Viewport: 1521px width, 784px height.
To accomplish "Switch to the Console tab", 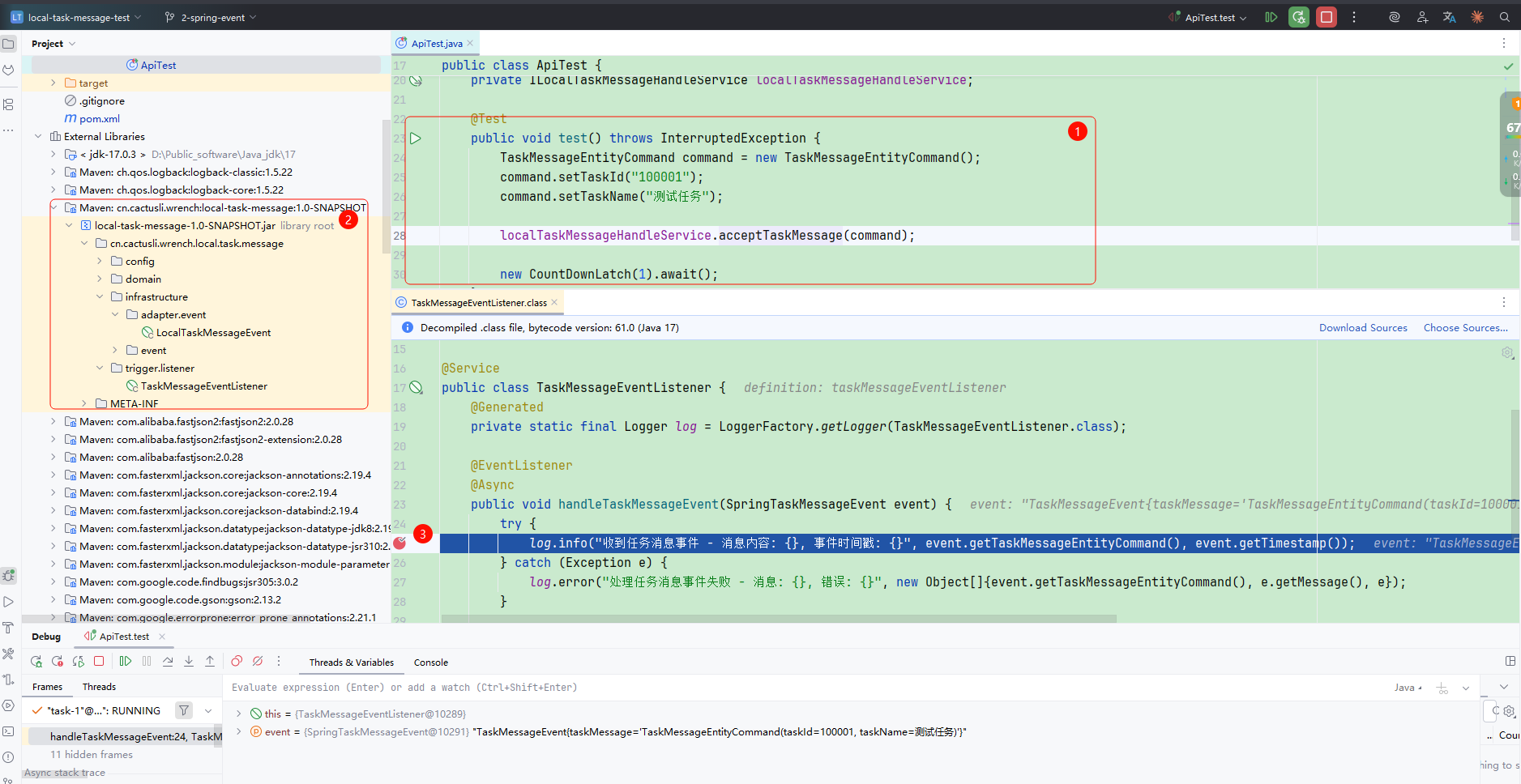I will [430, 663].
